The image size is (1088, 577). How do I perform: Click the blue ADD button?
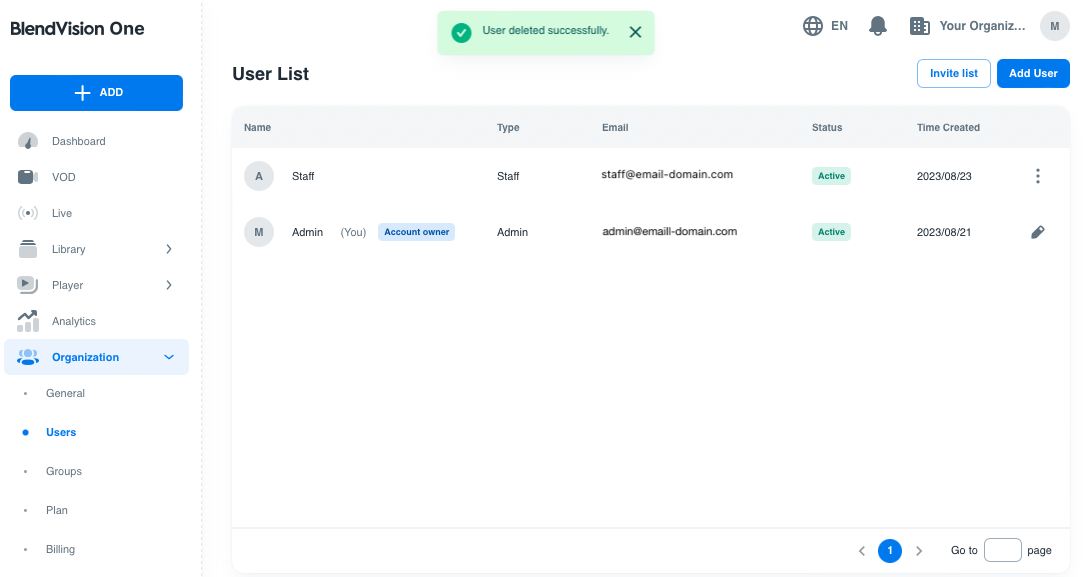[x=96, y=92]
